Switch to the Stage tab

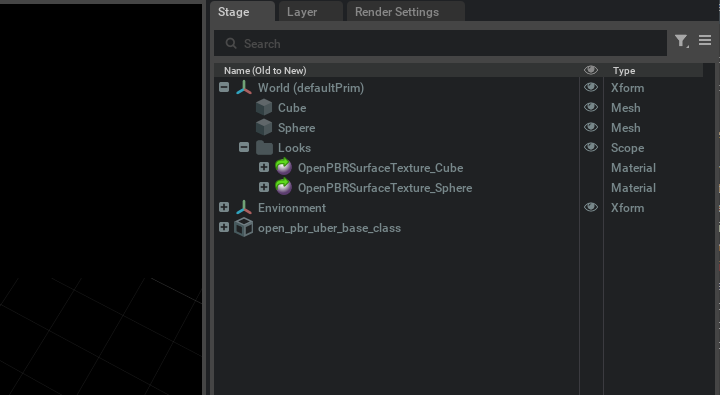(x=242, y=11)
